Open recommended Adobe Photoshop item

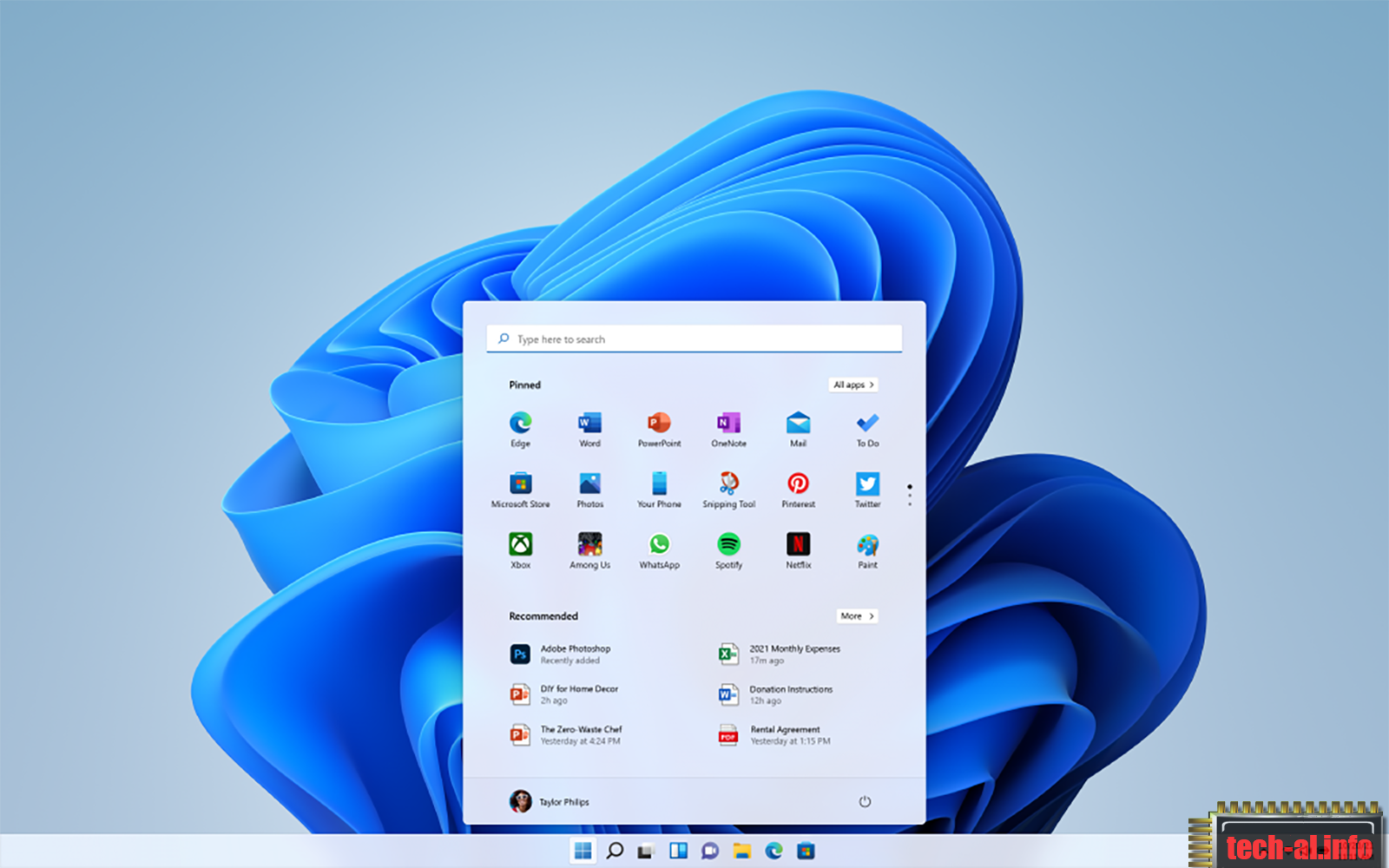pyautogui.click(x=561, y=654)
